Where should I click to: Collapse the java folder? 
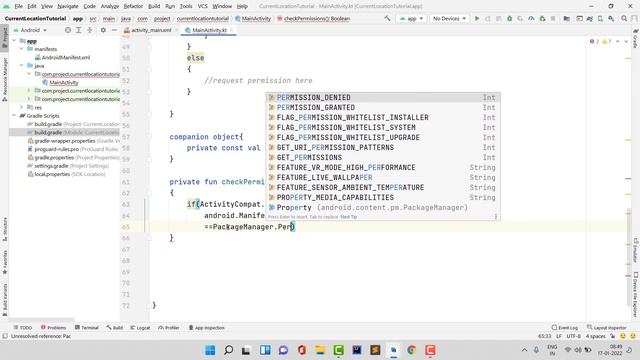click(x=21, y=65)
